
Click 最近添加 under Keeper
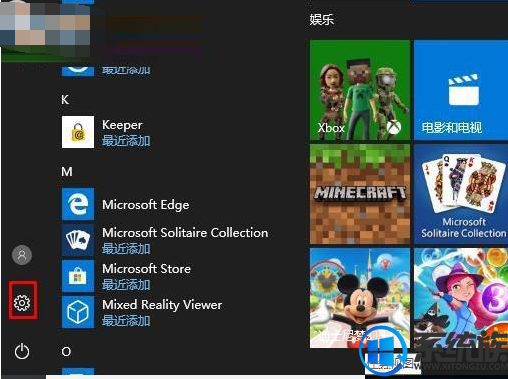126,141
